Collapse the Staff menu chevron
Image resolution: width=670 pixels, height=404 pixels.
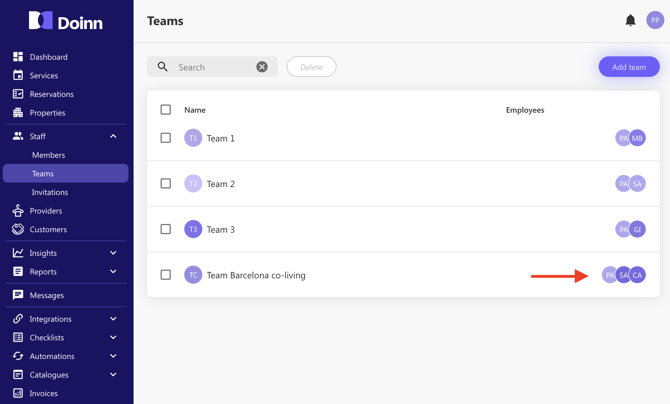point(113,136)
